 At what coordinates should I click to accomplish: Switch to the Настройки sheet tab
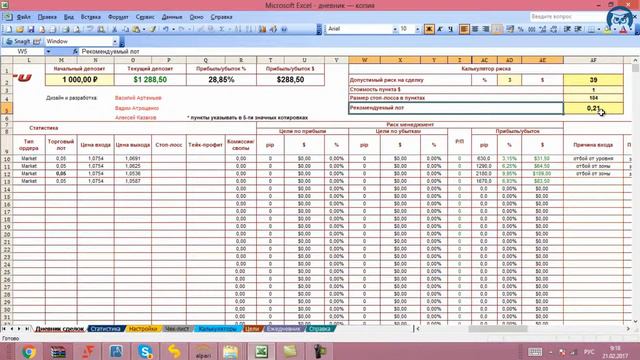coord(143,329)
